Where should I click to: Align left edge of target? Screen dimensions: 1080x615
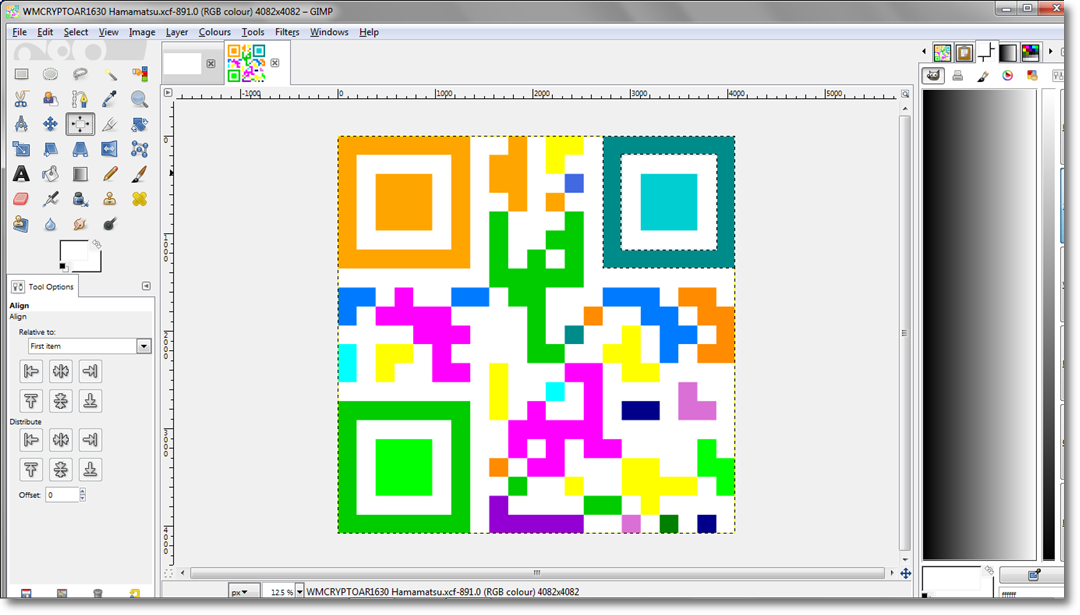[x=31, y=371]
